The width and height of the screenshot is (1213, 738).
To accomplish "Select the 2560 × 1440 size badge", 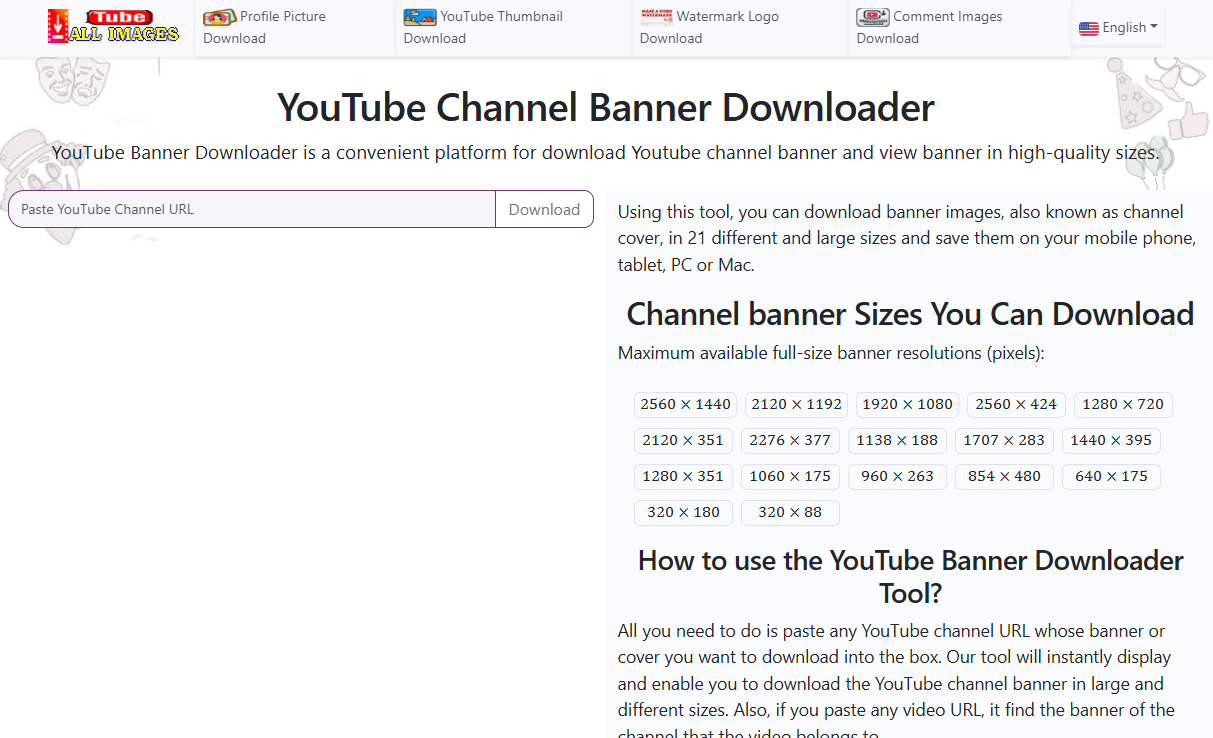I will (x=685, y=405).
